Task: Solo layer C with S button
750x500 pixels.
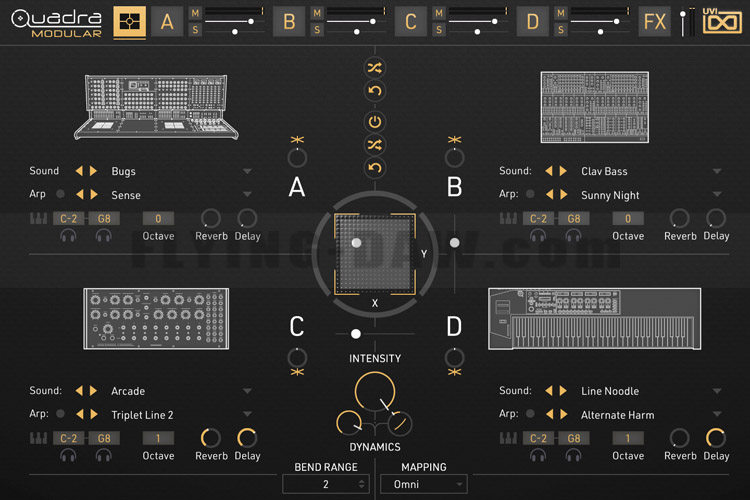Action: tap(439, 30)
